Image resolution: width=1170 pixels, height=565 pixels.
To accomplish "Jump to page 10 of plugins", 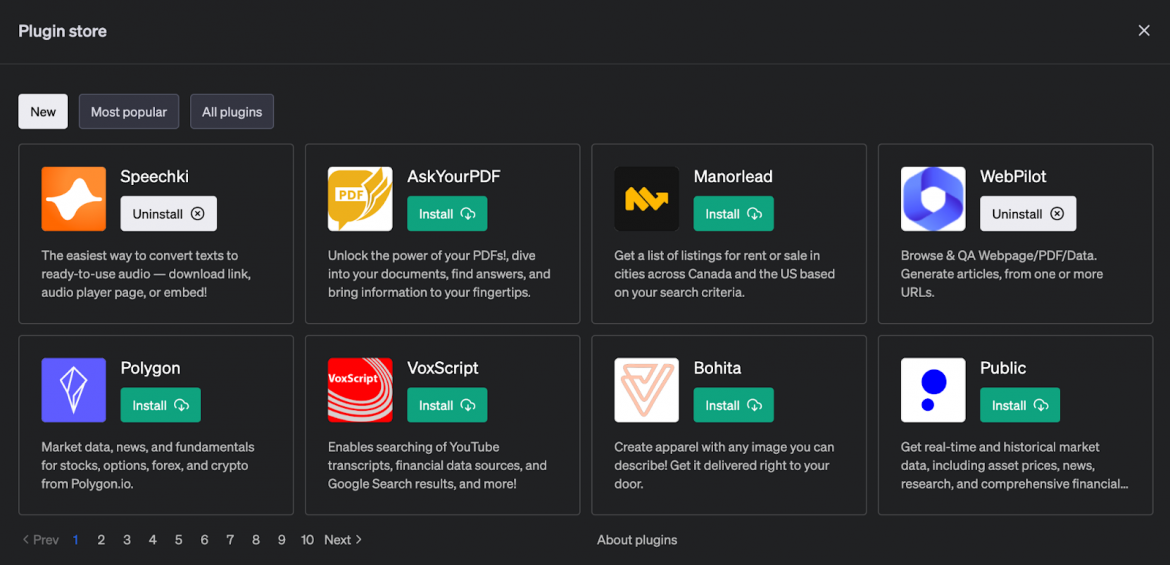I will pos(307,540).
